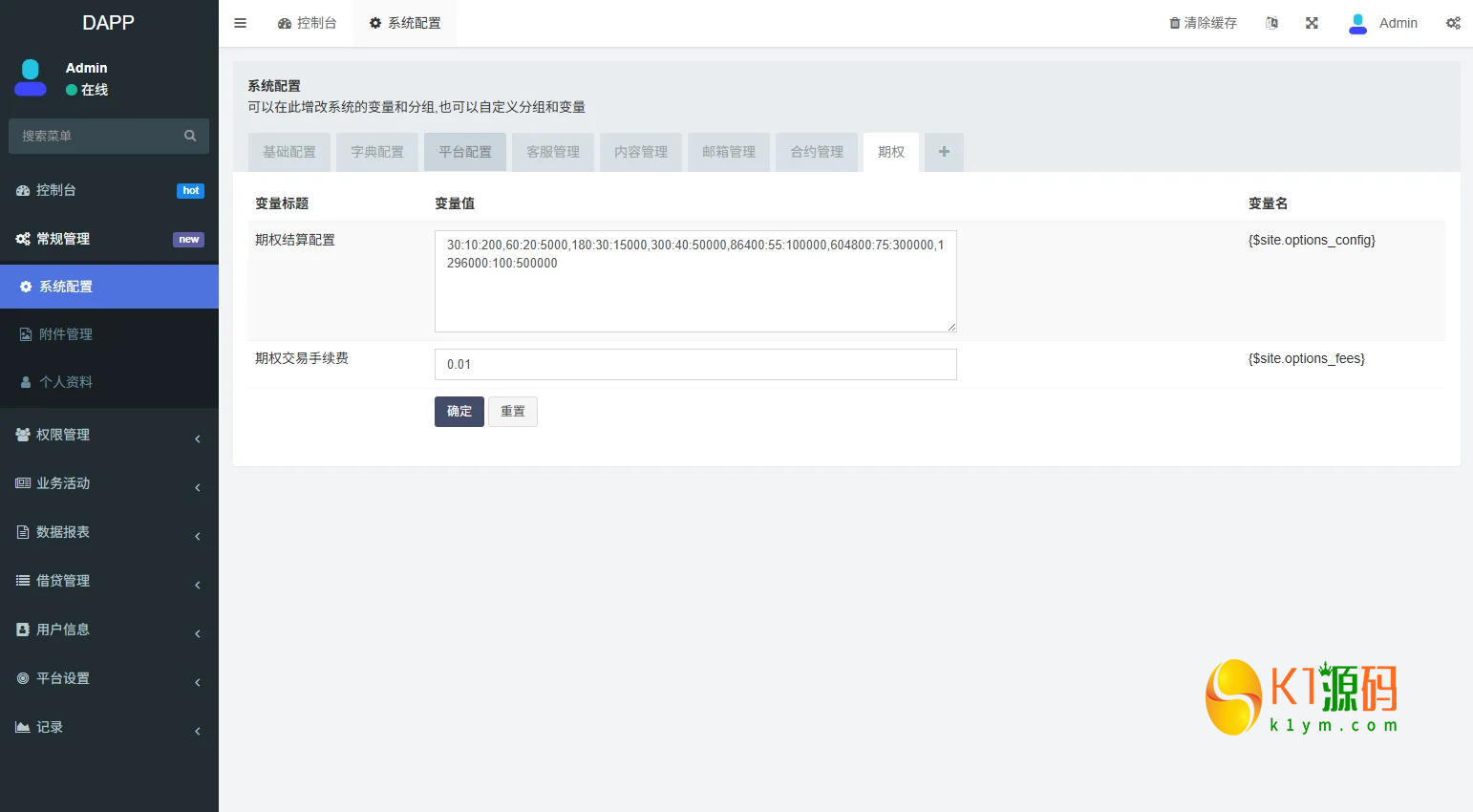Expand the 业务活动 menu chevron
Screen dimensions: 1473x812
tap(198, 488)
